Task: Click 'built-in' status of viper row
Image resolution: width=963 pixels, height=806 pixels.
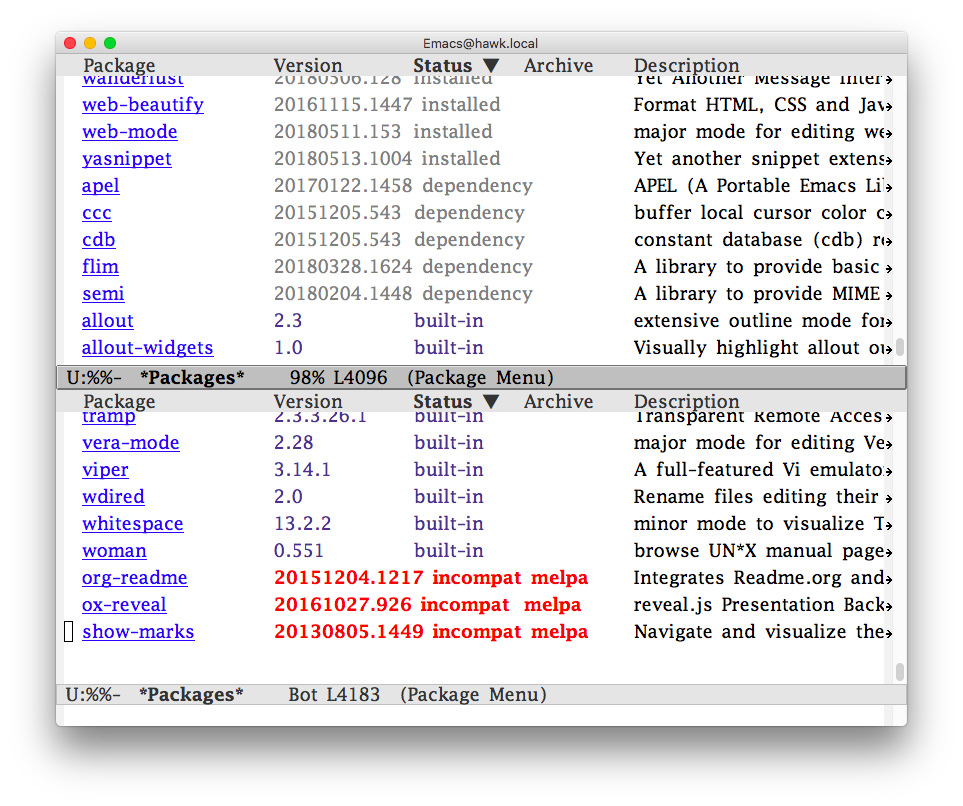Action: pos(449,469)
